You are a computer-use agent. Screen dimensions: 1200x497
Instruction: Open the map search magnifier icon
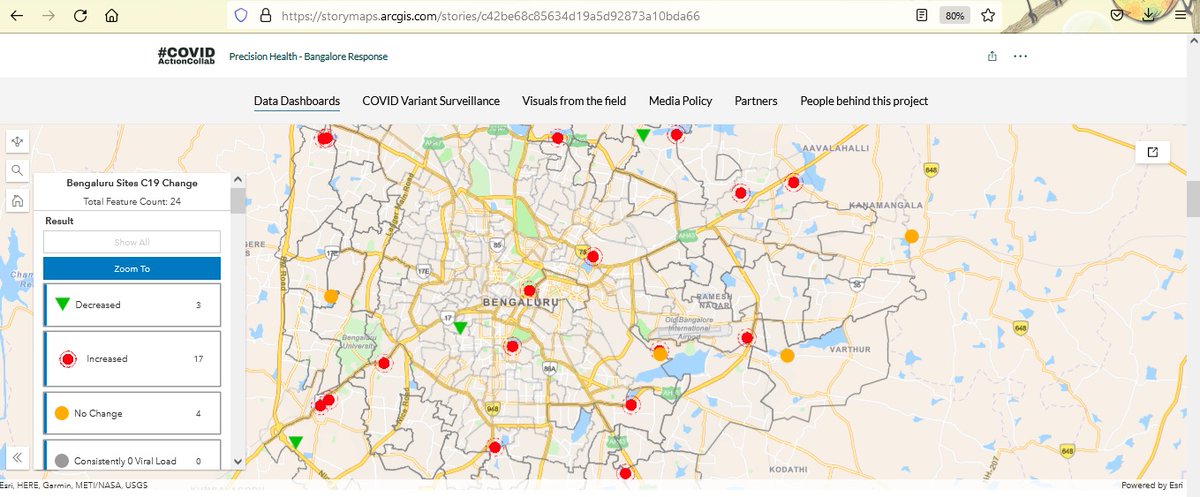(x=18, y=171)
